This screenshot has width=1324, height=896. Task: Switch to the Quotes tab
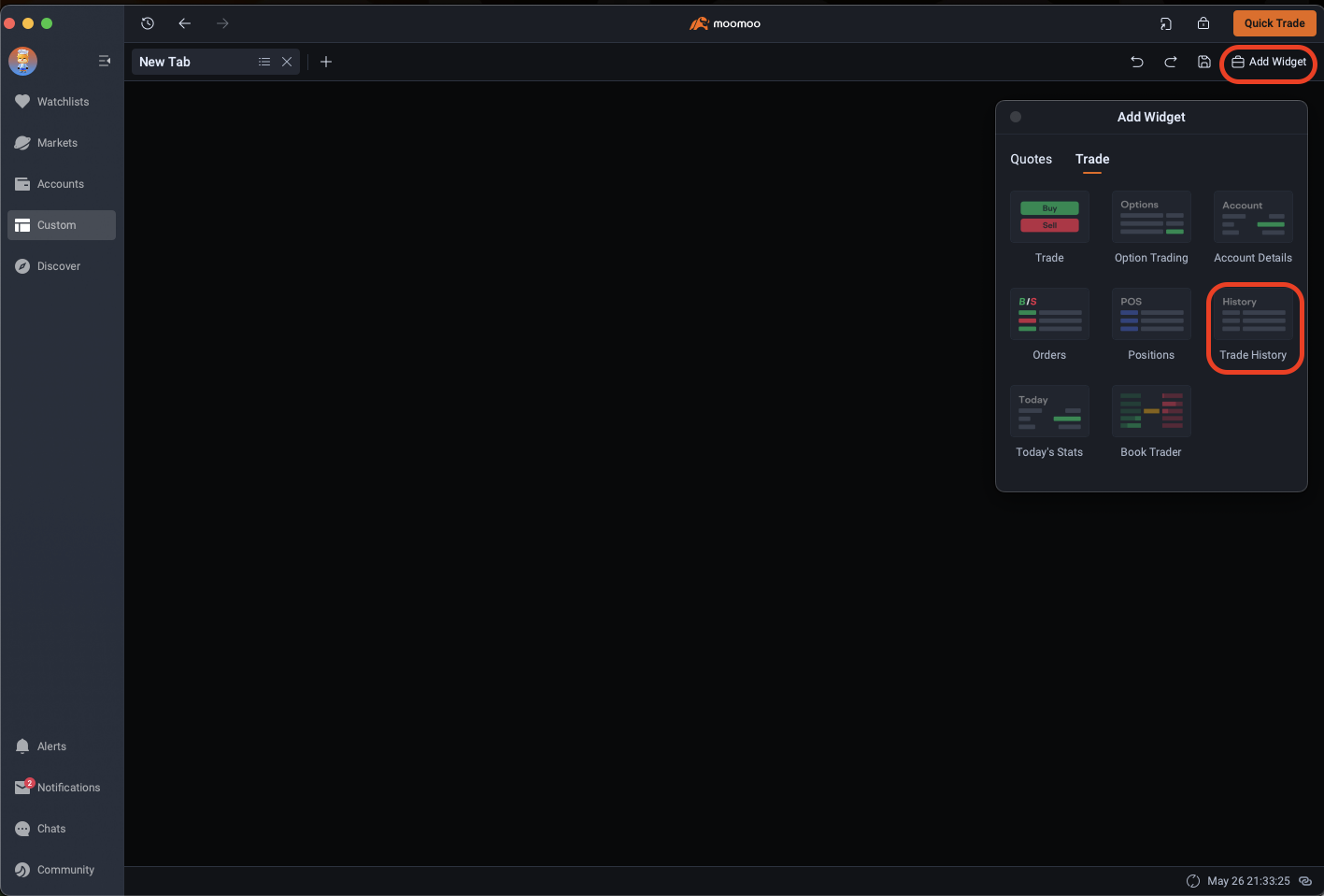coord(1031,159)
